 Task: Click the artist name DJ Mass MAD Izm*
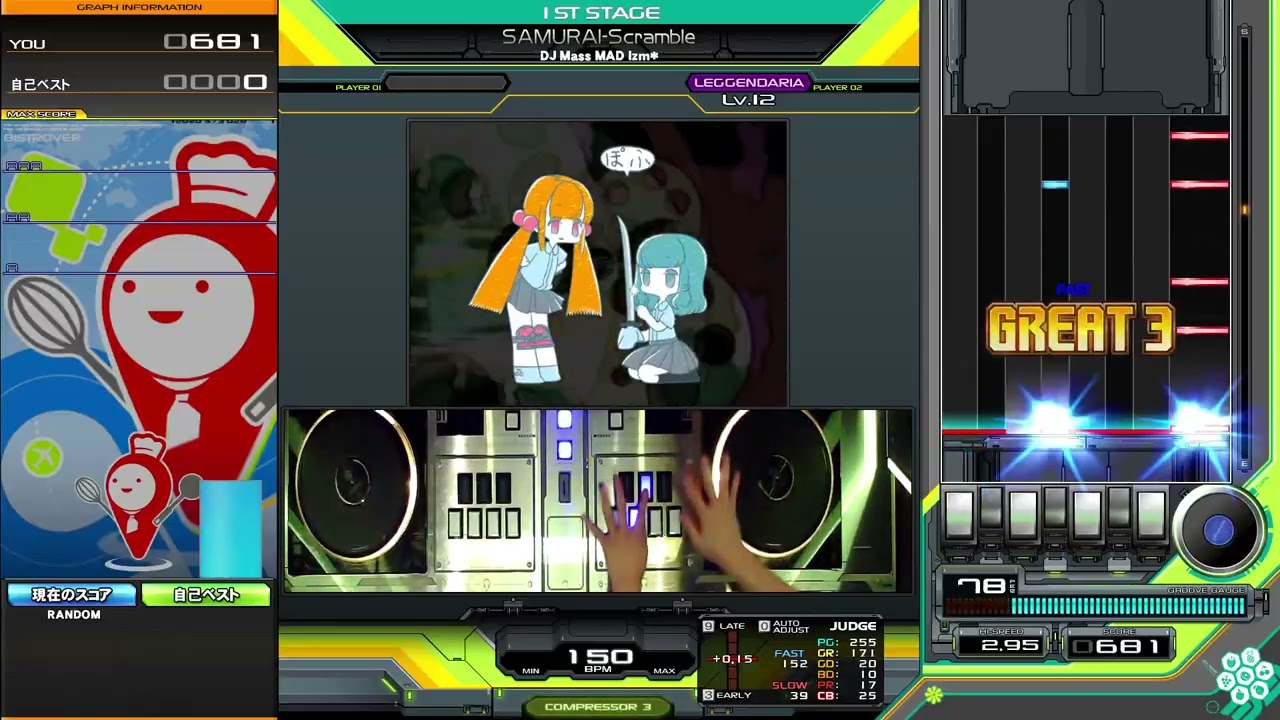pyautogui.click(x=599, y=56)
